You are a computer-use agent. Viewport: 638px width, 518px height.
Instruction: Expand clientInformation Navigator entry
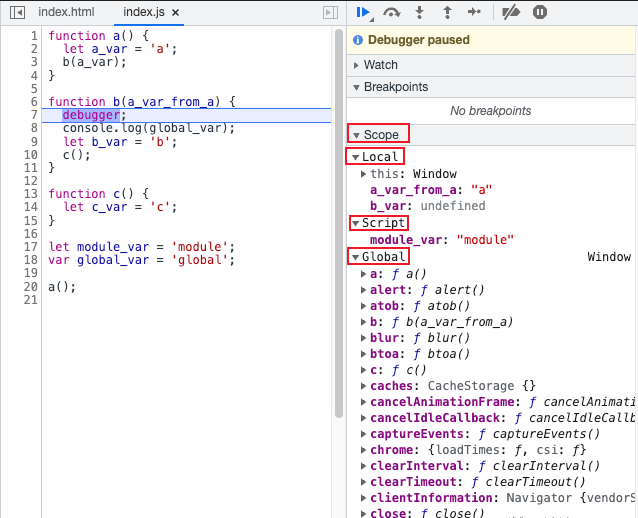point(363,498)
